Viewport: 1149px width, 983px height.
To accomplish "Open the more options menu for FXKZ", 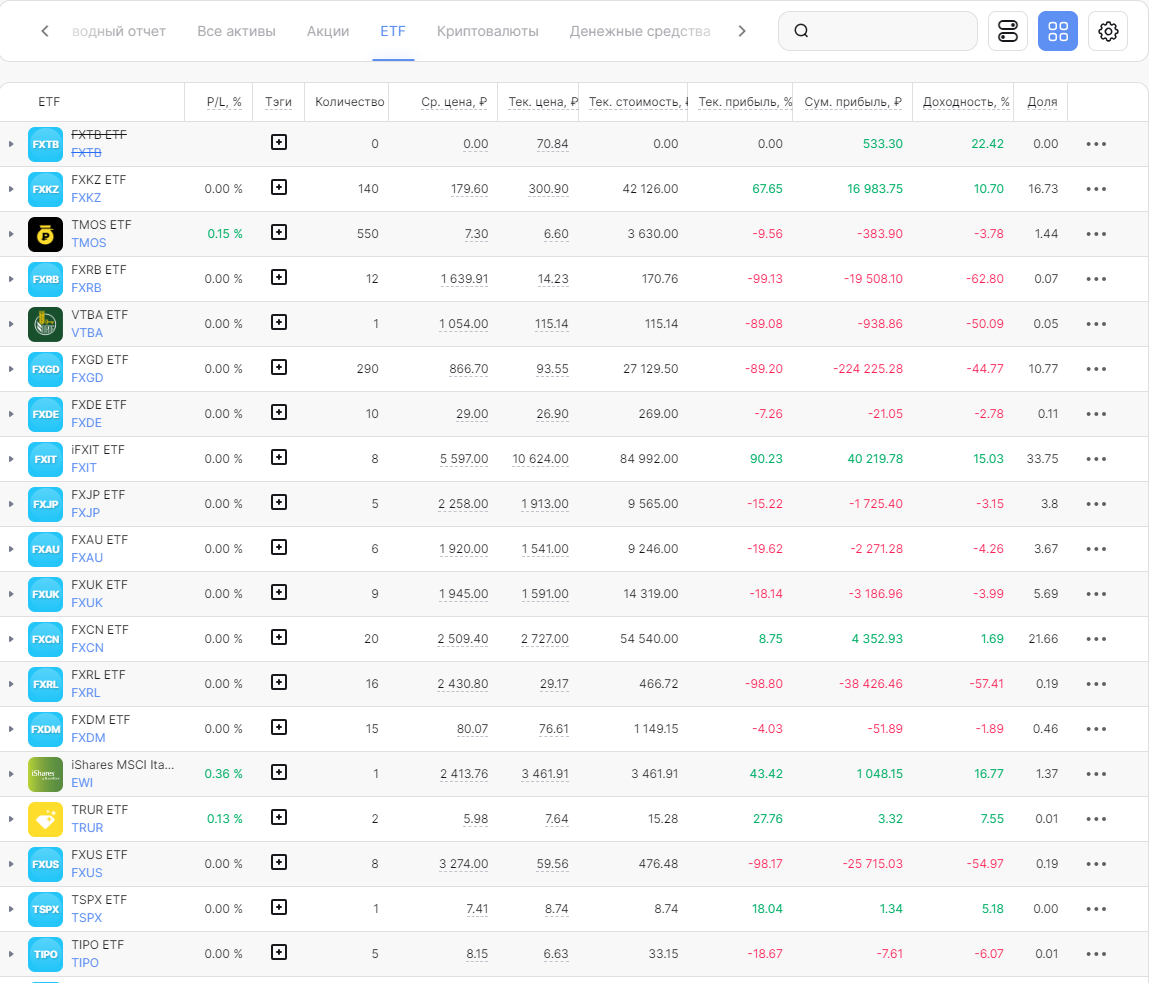I will click(1096, 189).
